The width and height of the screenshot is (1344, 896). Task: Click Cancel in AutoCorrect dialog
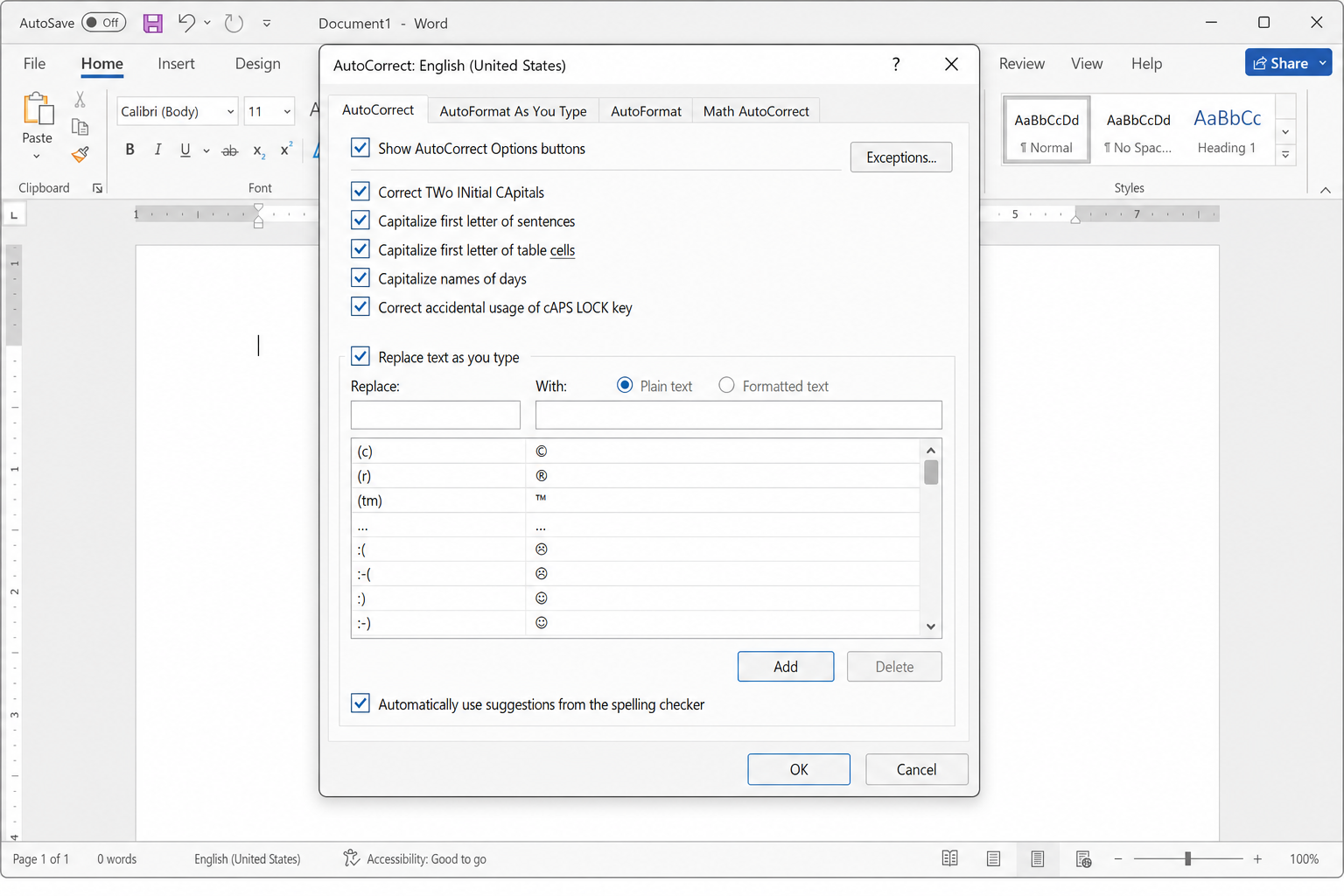(x=916, y=770)
